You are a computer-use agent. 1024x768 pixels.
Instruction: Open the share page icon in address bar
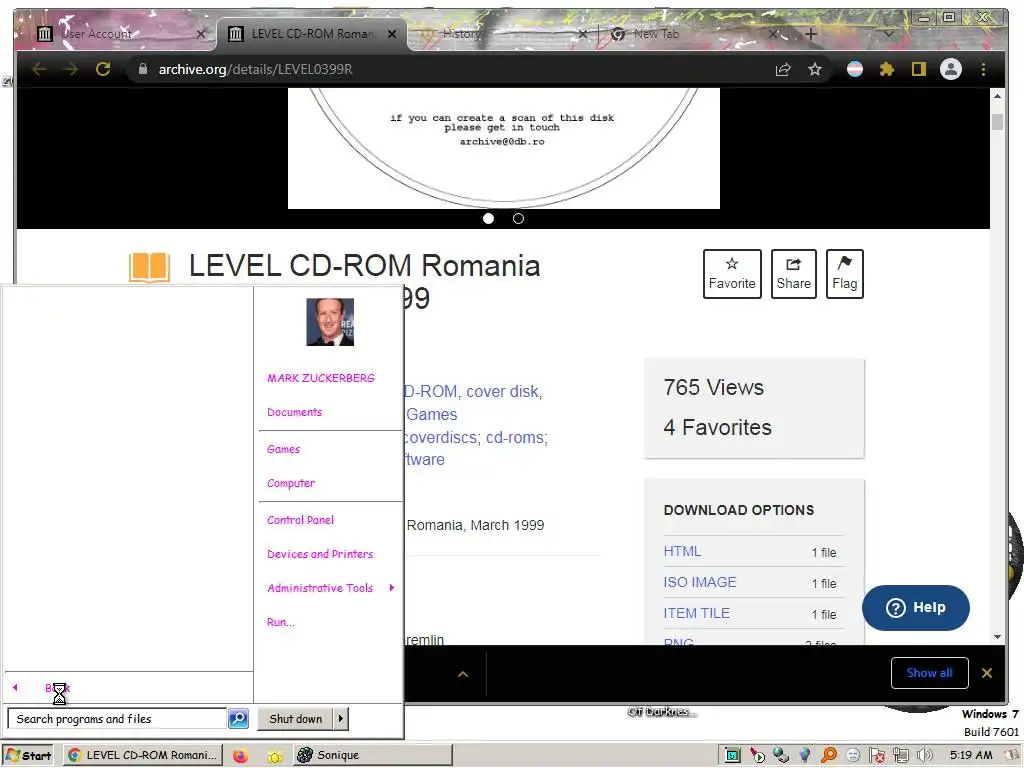pos(783,69)
